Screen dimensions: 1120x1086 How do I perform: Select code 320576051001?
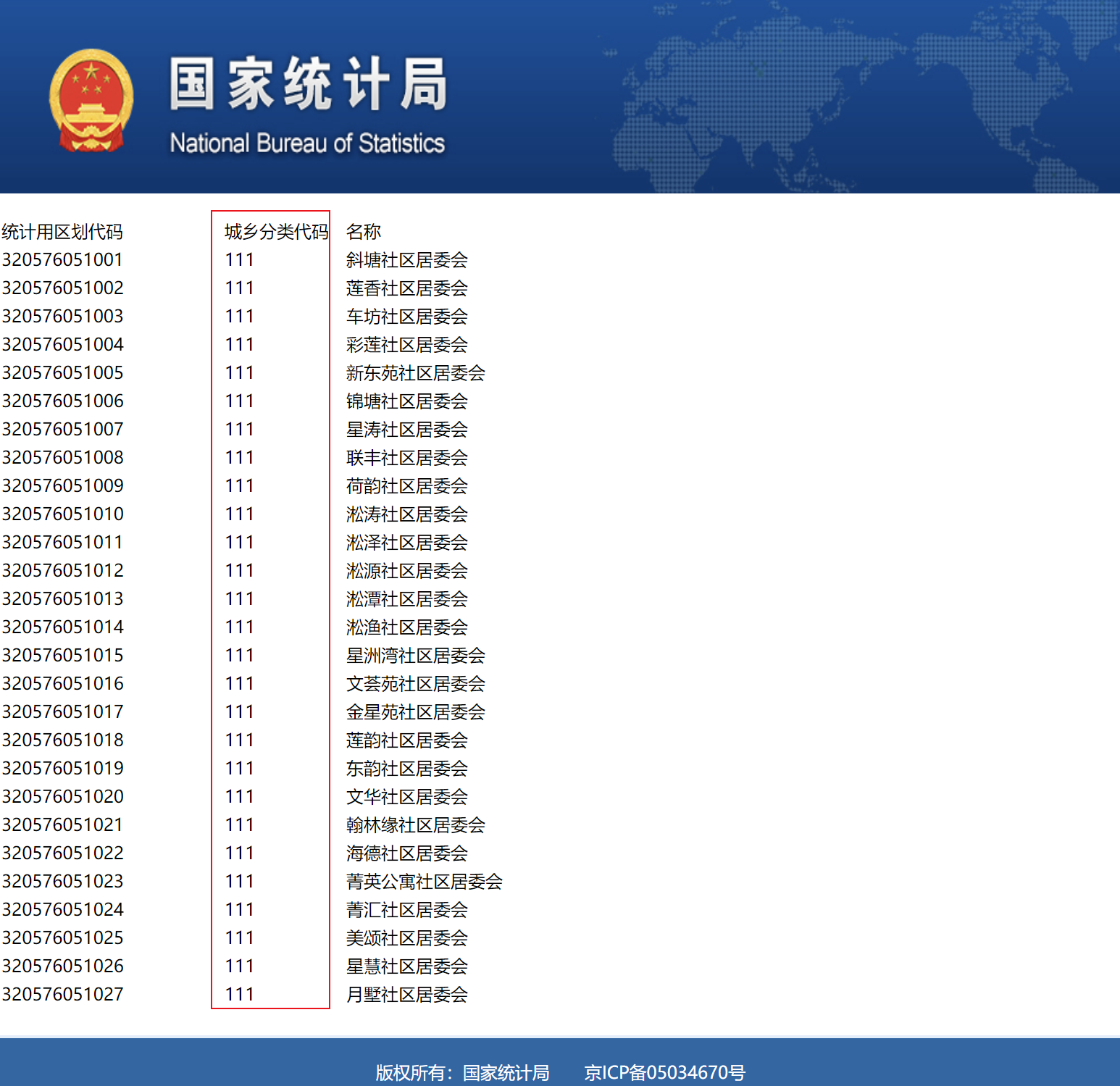click(62, 259)
